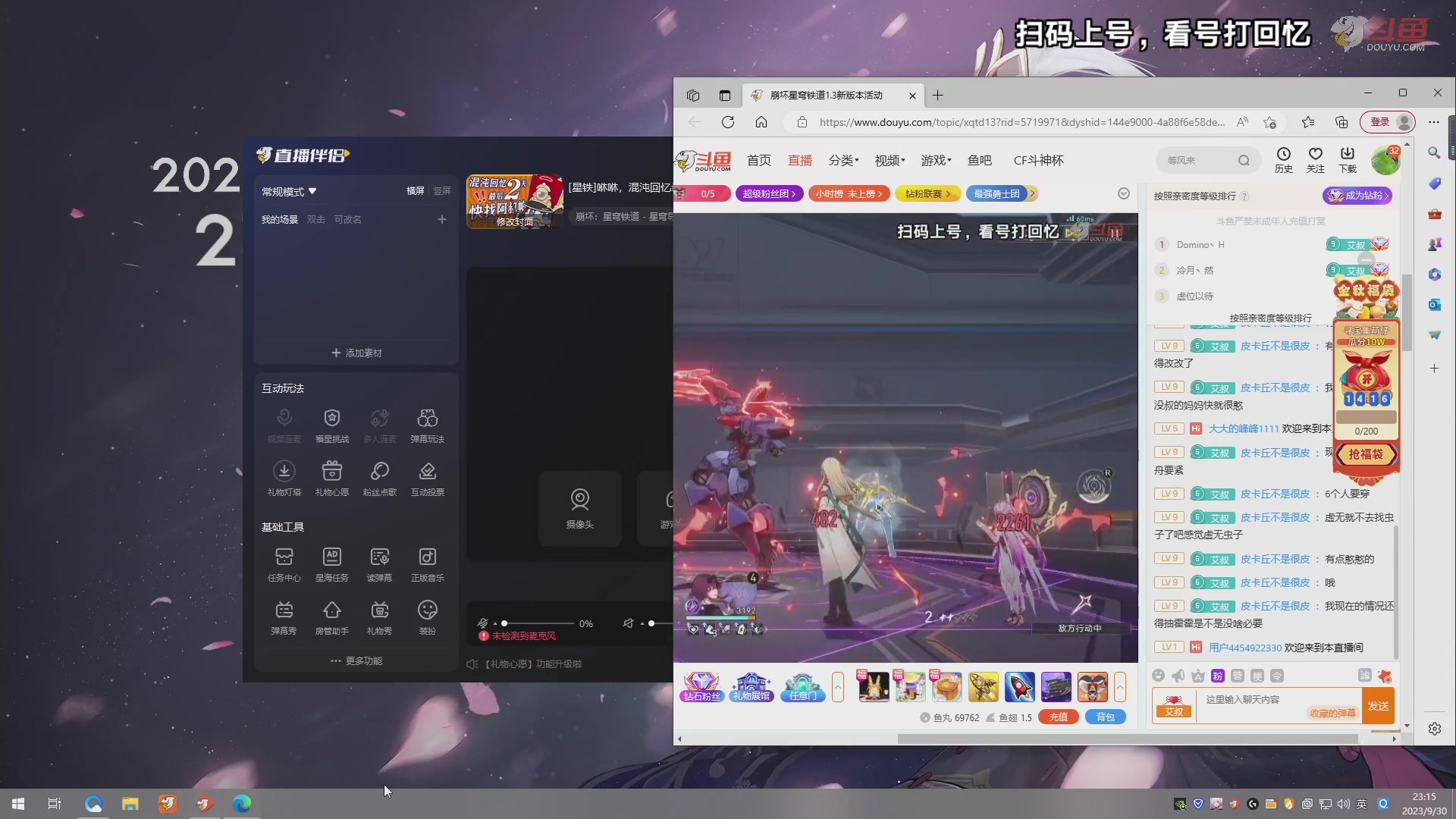Open the 星海任务 tool
Screen dimensions: 1456x819
332,564
